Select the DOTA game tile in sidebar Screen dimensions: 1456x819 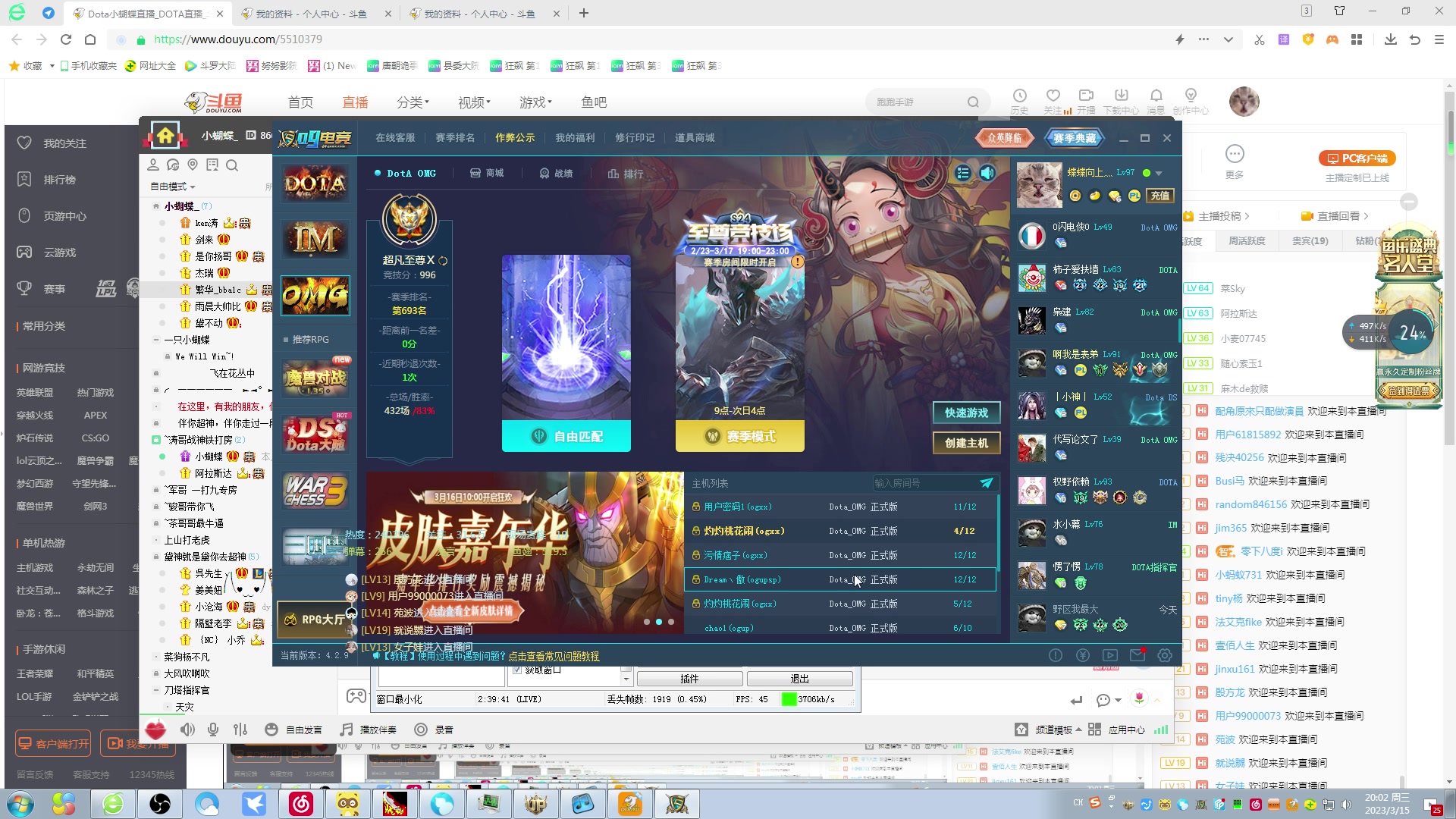(x=315, y=183)
